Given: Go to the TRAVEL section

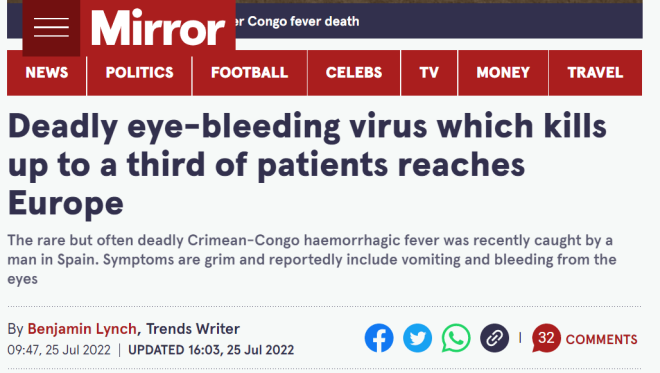Looking at the screenshot, I should click(x=595, y=73).
